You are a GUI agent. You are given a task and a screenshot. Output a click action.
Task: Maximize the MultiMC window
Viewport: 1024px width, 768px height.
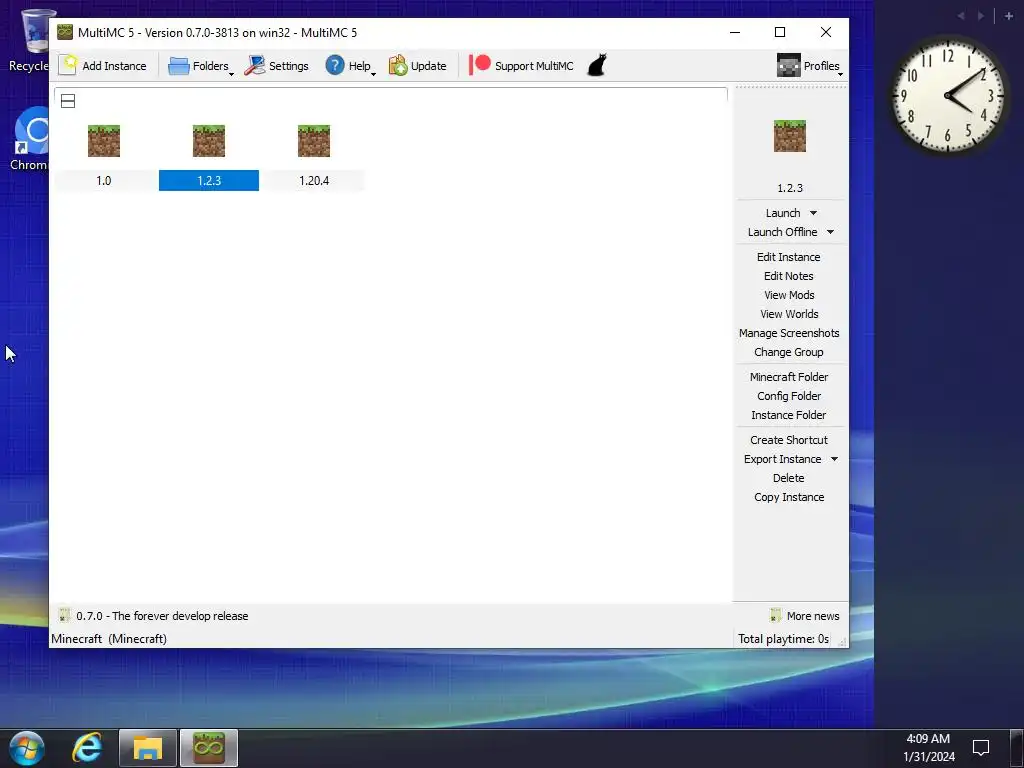(780, 32)
